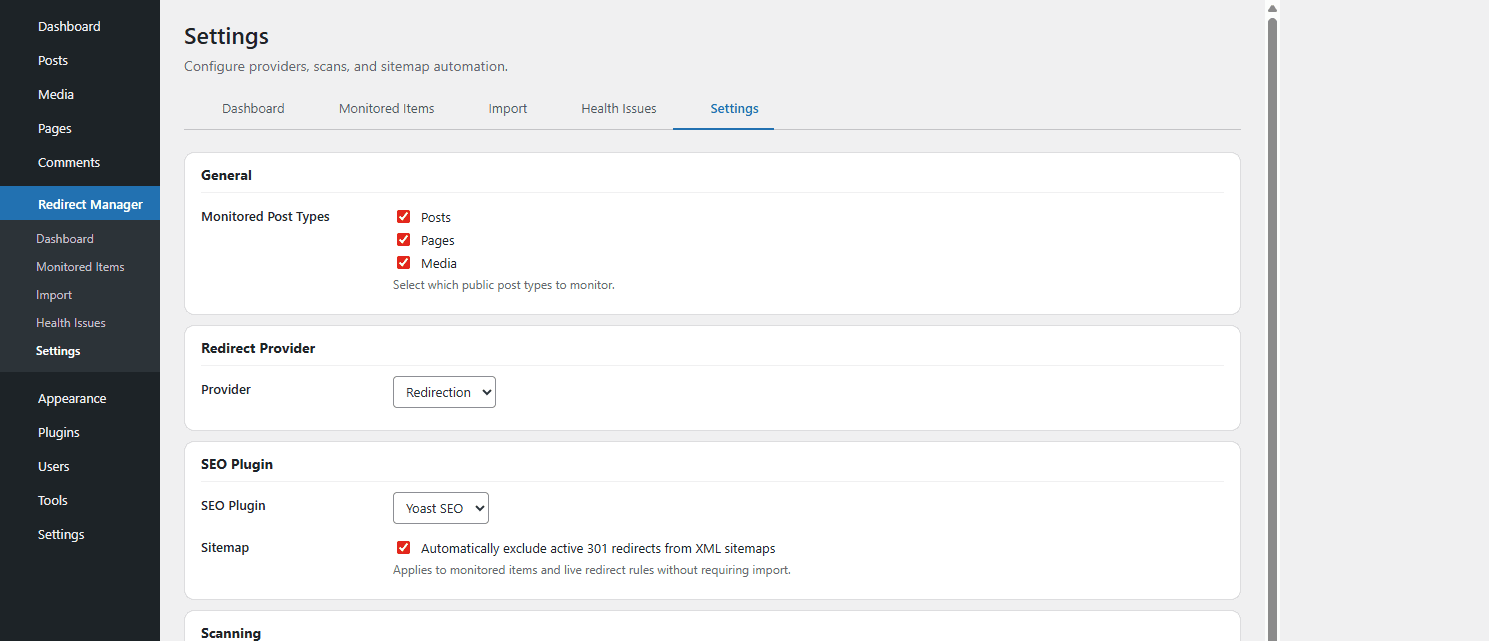Click the SEO Plugin section heading
The height and width of the screenshot is (641, 1489).
(x=237, y=464)
